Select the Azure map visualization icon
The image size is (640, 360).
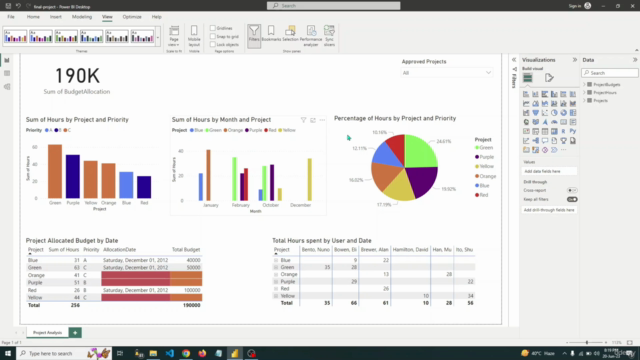point(544,122)
